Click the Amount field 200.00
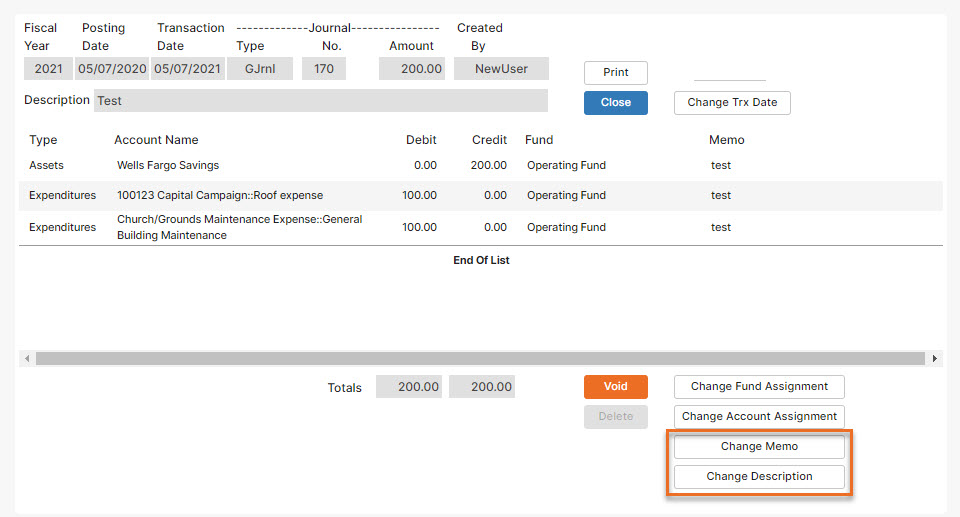Screen dimensions: 960x517 [x=412, y=69]
